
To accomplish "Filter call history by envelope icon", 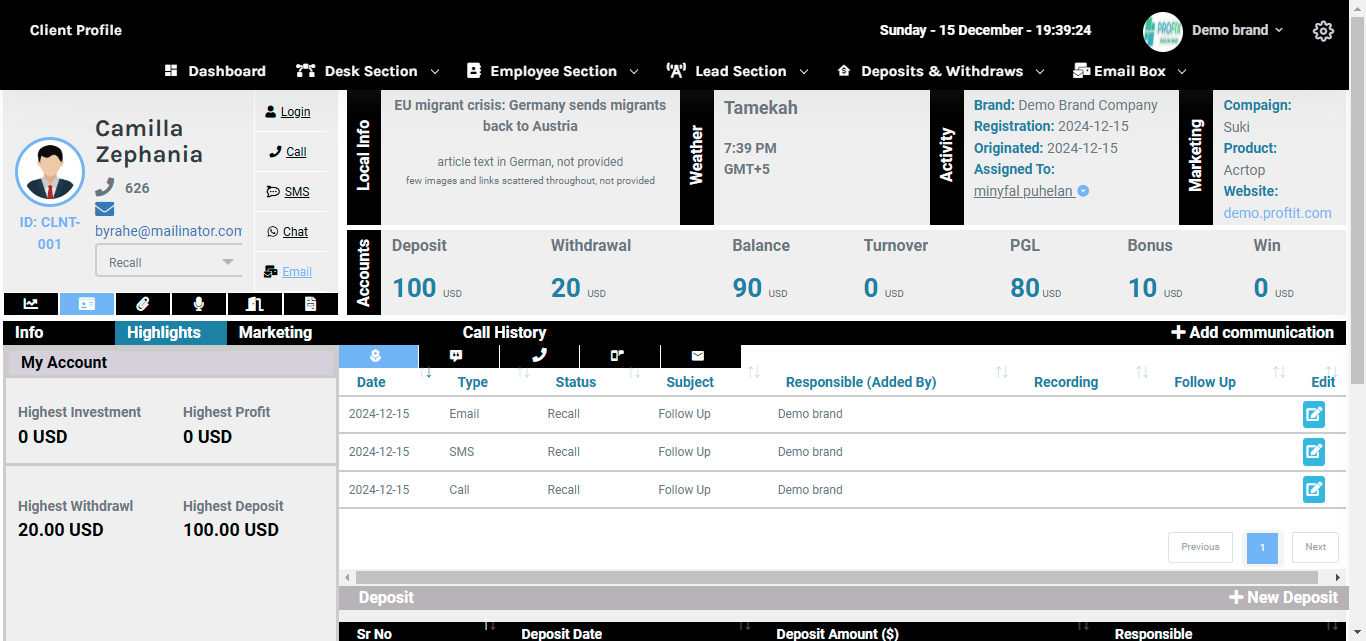I will pyautogui.click(x=698, y=355).
